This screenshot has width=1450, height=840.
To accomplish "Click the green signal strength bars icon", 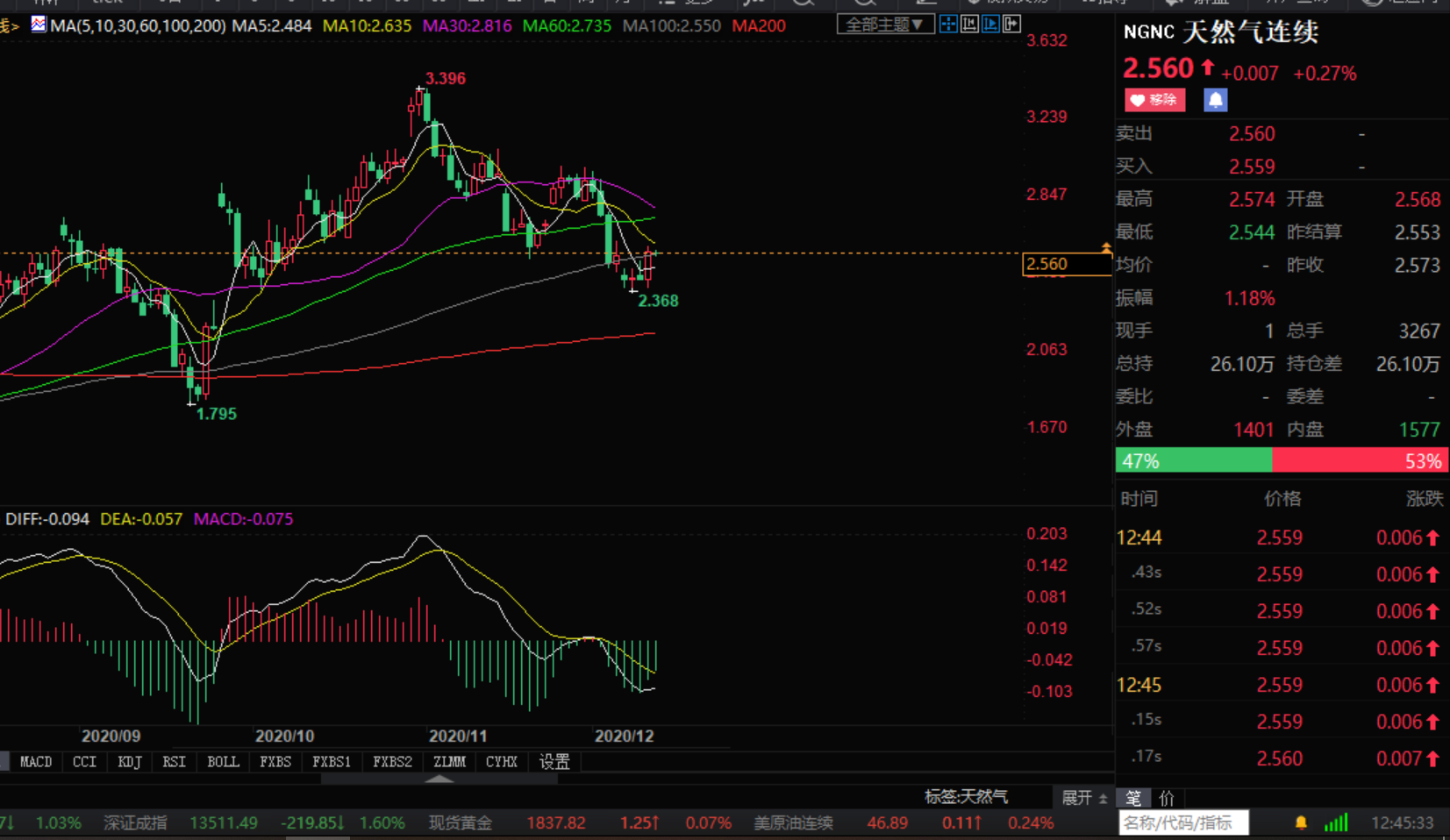I will (1336, 822).
